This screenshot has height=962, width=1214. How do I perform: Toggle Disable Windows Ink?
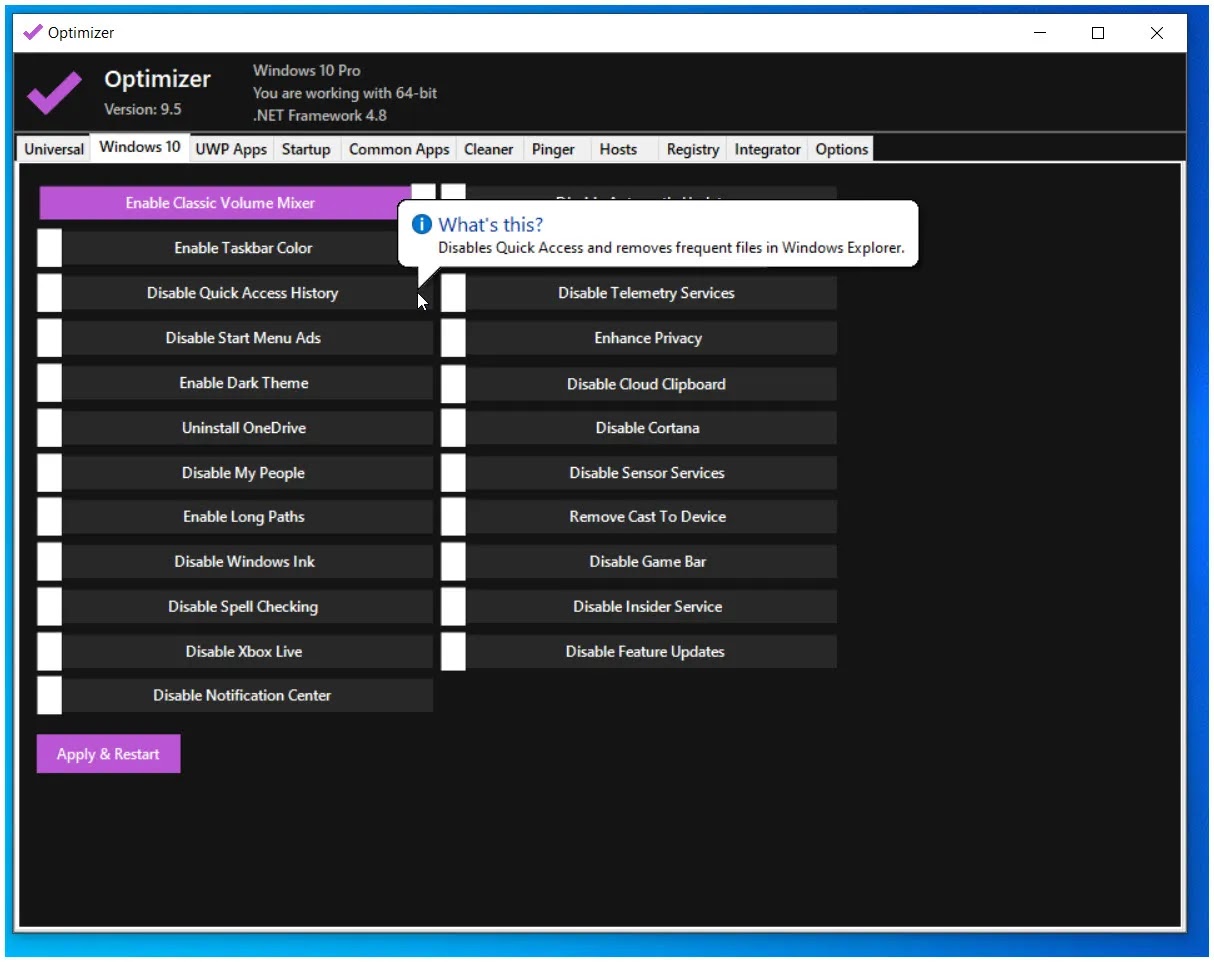(235, 562)
